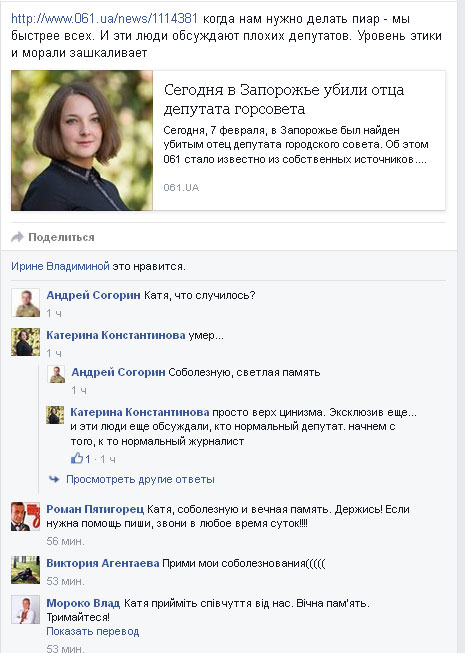Open Ирине Владиминой profile from likes
The height and width of the screenshot is (653, 465).
click(x=60, y=266)
